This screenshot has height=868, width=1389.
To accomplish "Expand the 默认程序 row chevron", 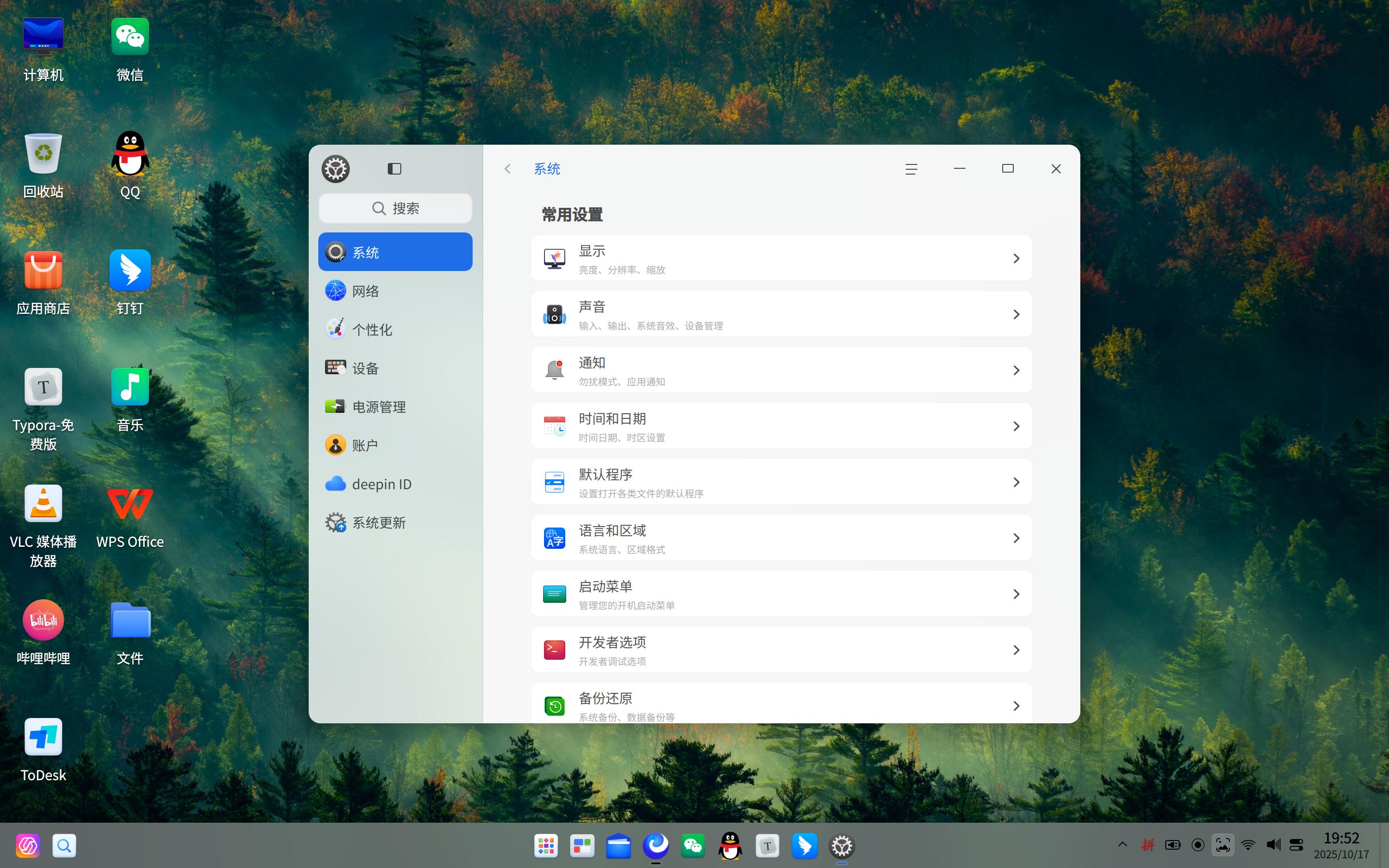I will point(1016,482).
